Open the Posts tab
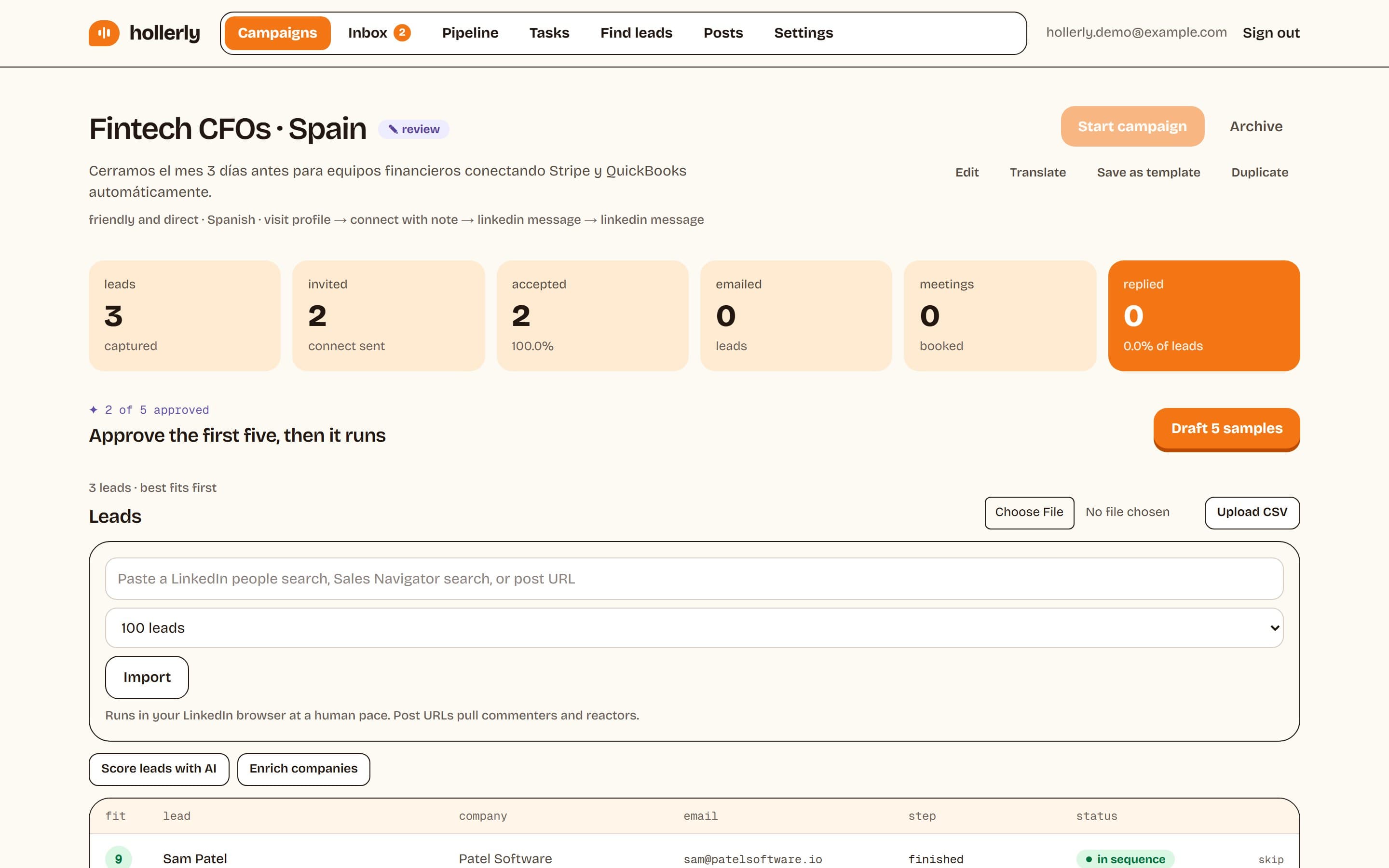The height and width of the screenshot is (868, 1389). click(x=723, y=33)
